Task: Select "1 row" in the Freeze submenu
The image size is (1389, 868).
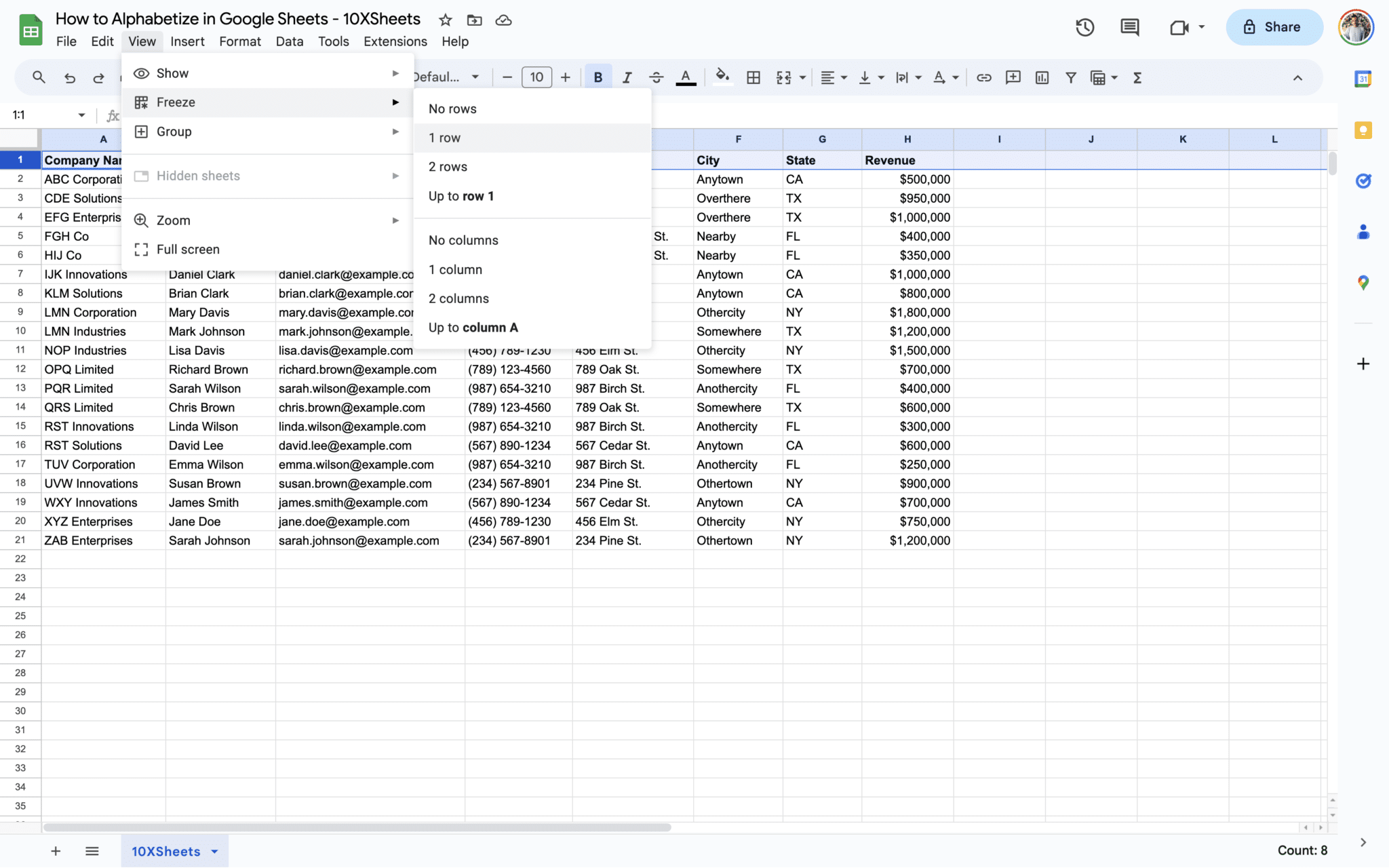Action: [x=444, y=138]
